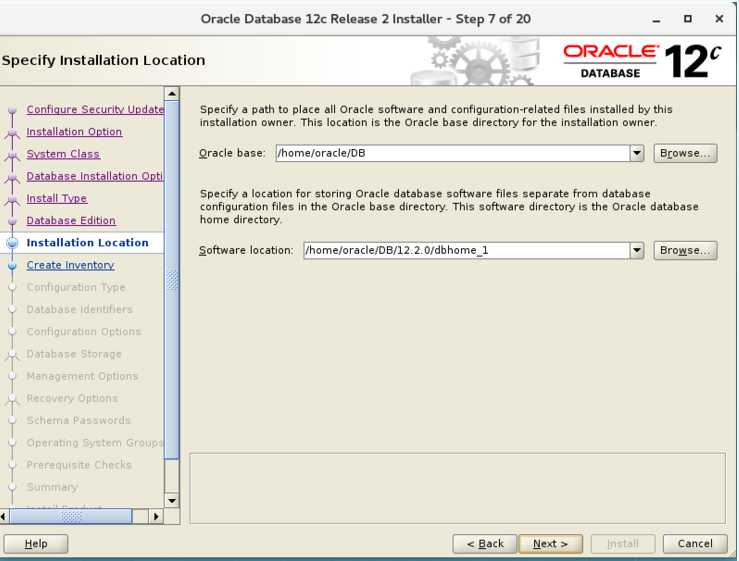Image resolution: width=739 pixels, height=561 pixels.
Task: Click the step list's scroll up arrow
Action: click(x=172, y=93)
